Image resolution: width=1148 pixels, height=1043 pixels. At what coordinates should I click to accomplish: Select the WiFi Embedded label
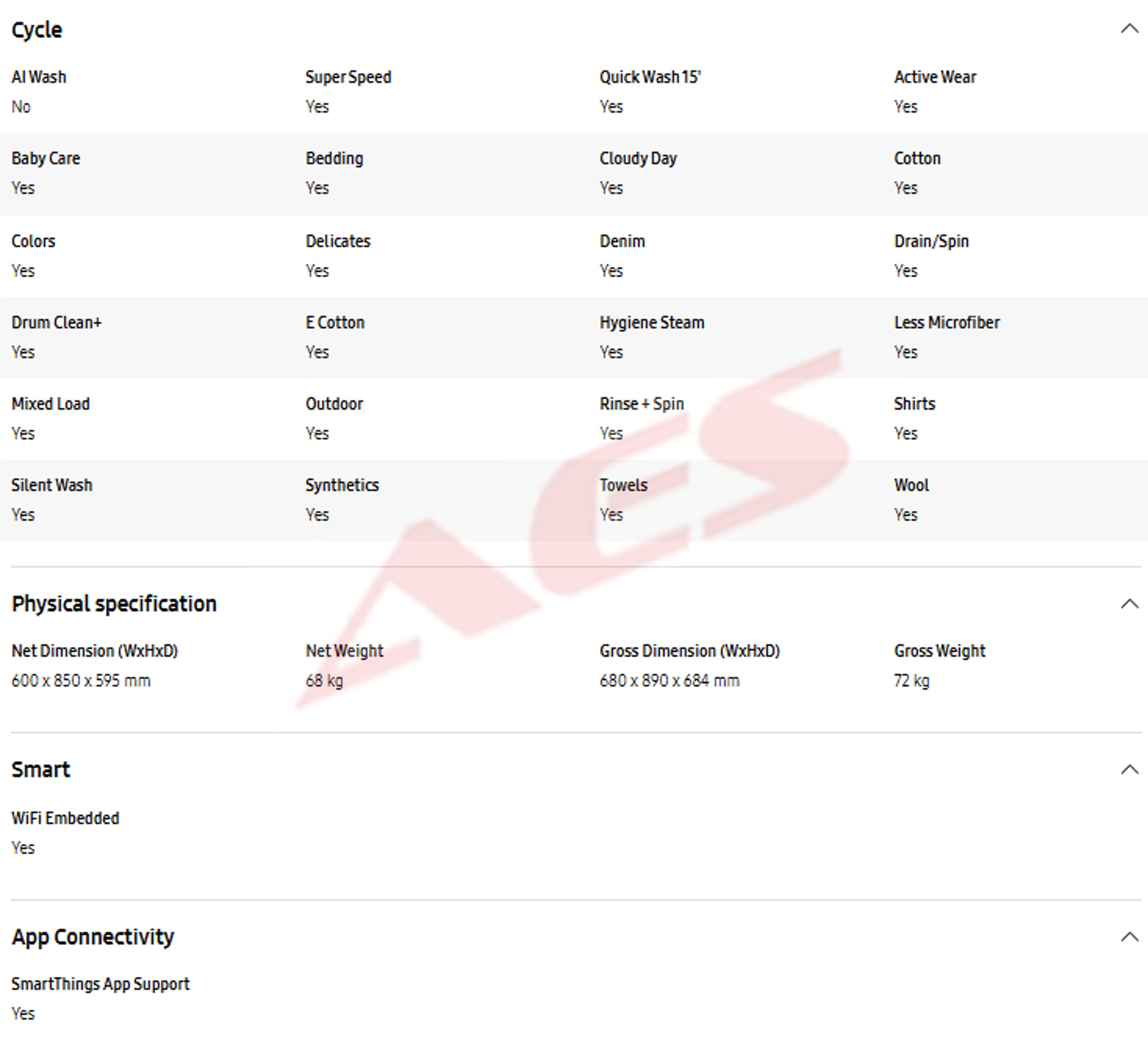click(66, 819)
